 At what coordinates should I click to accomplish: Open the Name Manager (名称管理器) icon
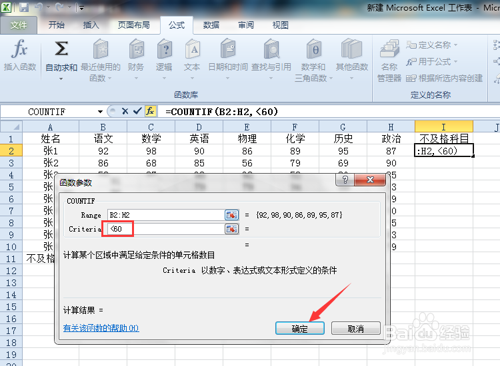(389, 49)
